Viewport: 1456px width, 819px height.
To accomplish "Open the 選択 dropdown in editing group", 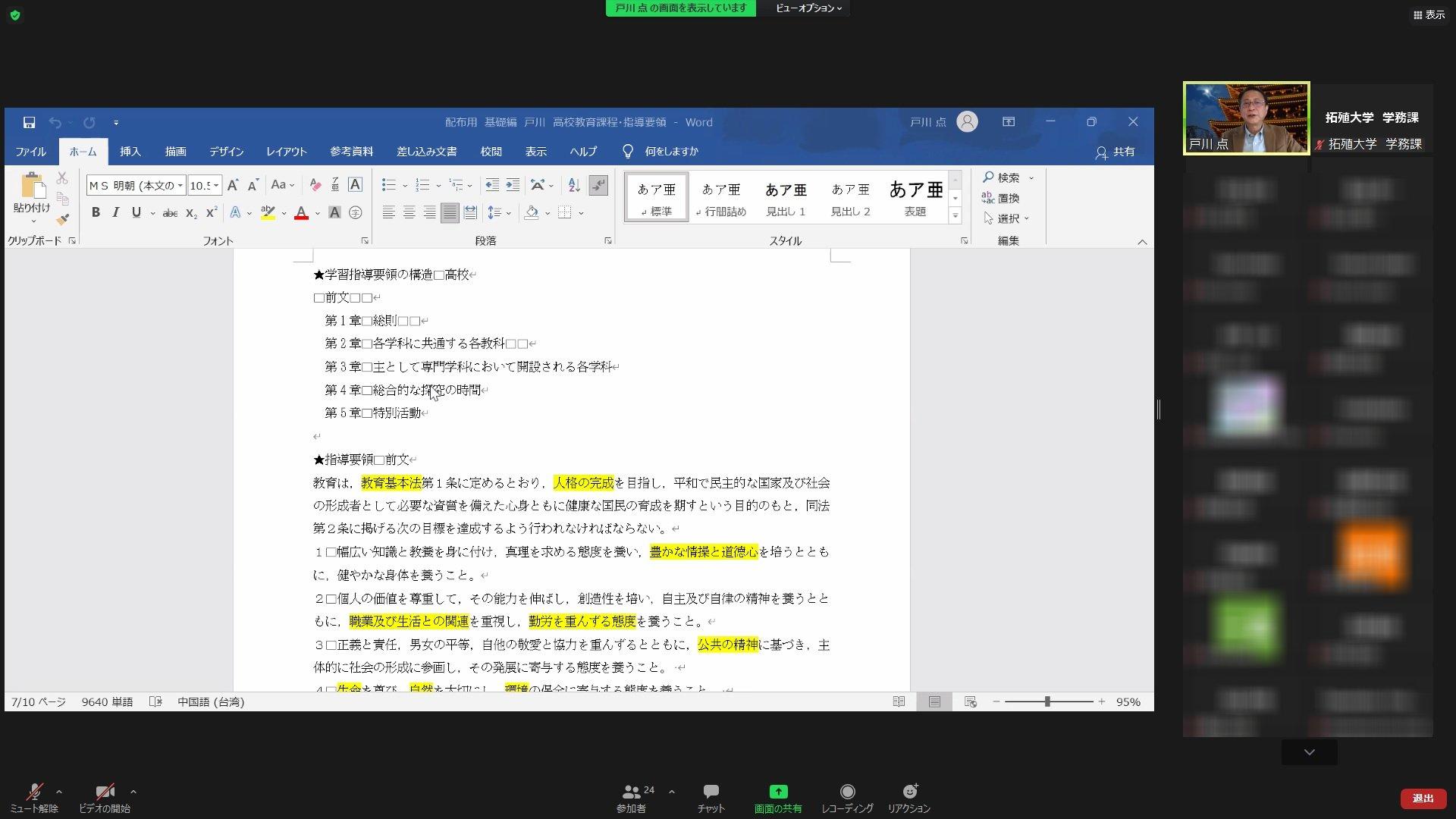I will [x=1006, y=218].
